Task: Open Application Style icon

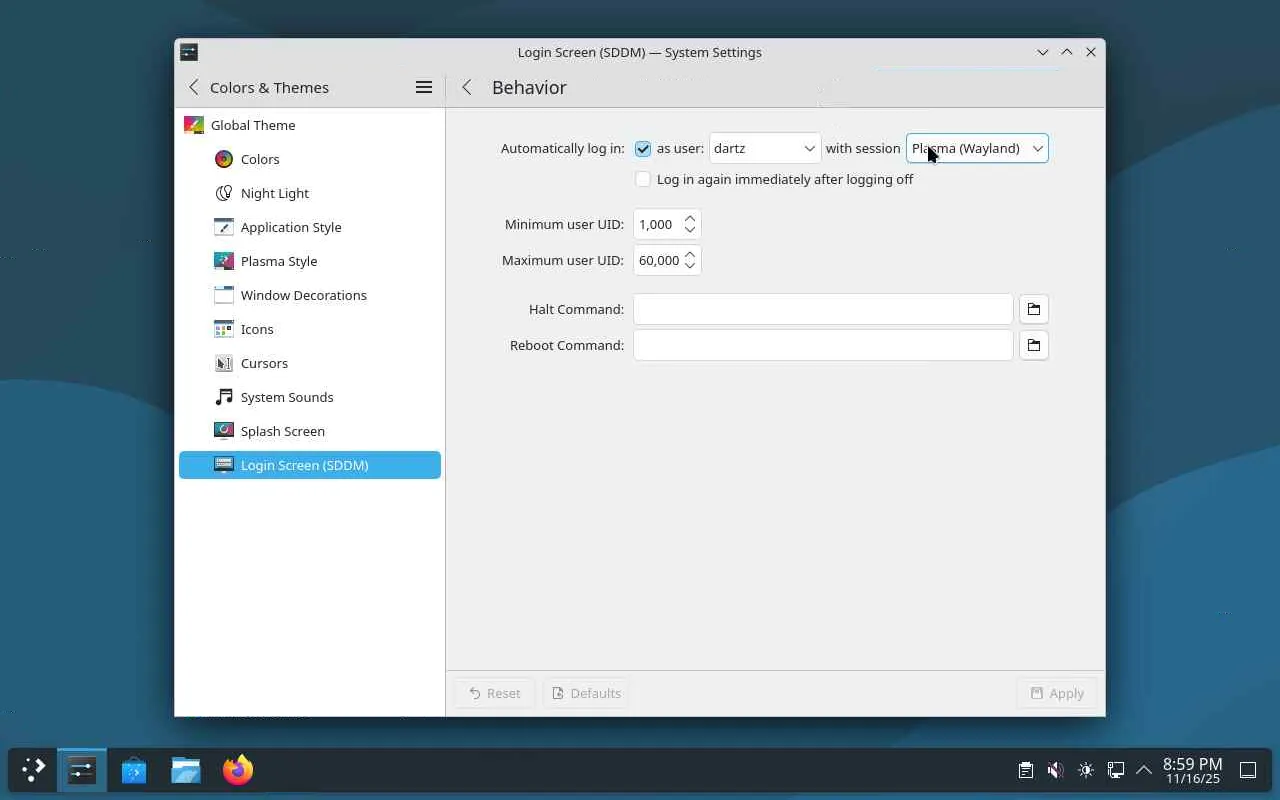Action: point(224,227)
